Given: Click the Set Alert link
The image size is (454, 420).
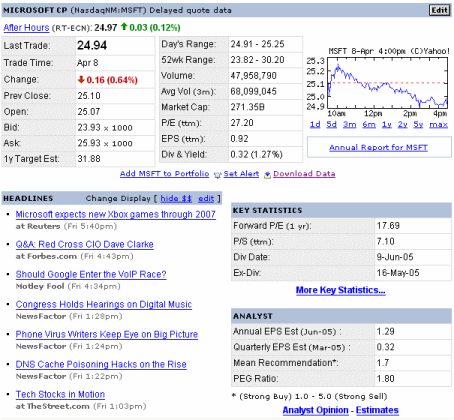Looking at the screenshot, I should click(x=241, y=174).
